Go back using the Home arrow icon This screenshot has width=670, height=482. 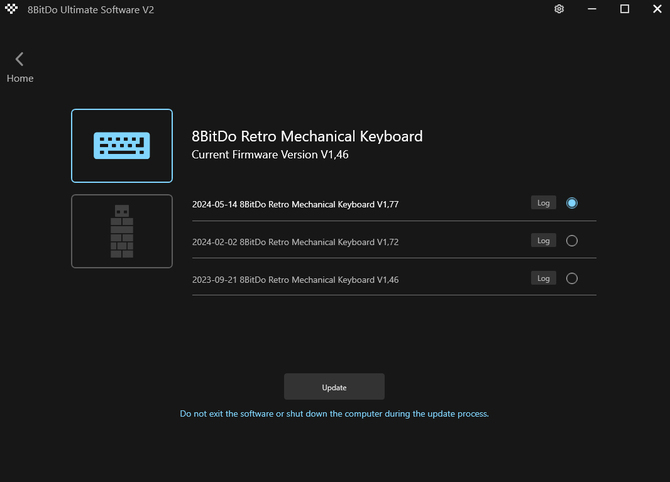(x=19, y=59)
